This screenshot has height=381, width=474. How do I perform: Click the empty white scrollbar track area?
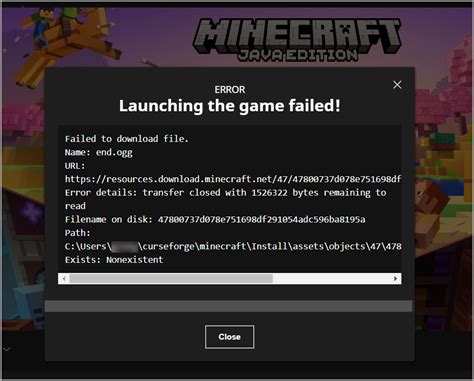[x=332, y=278]
